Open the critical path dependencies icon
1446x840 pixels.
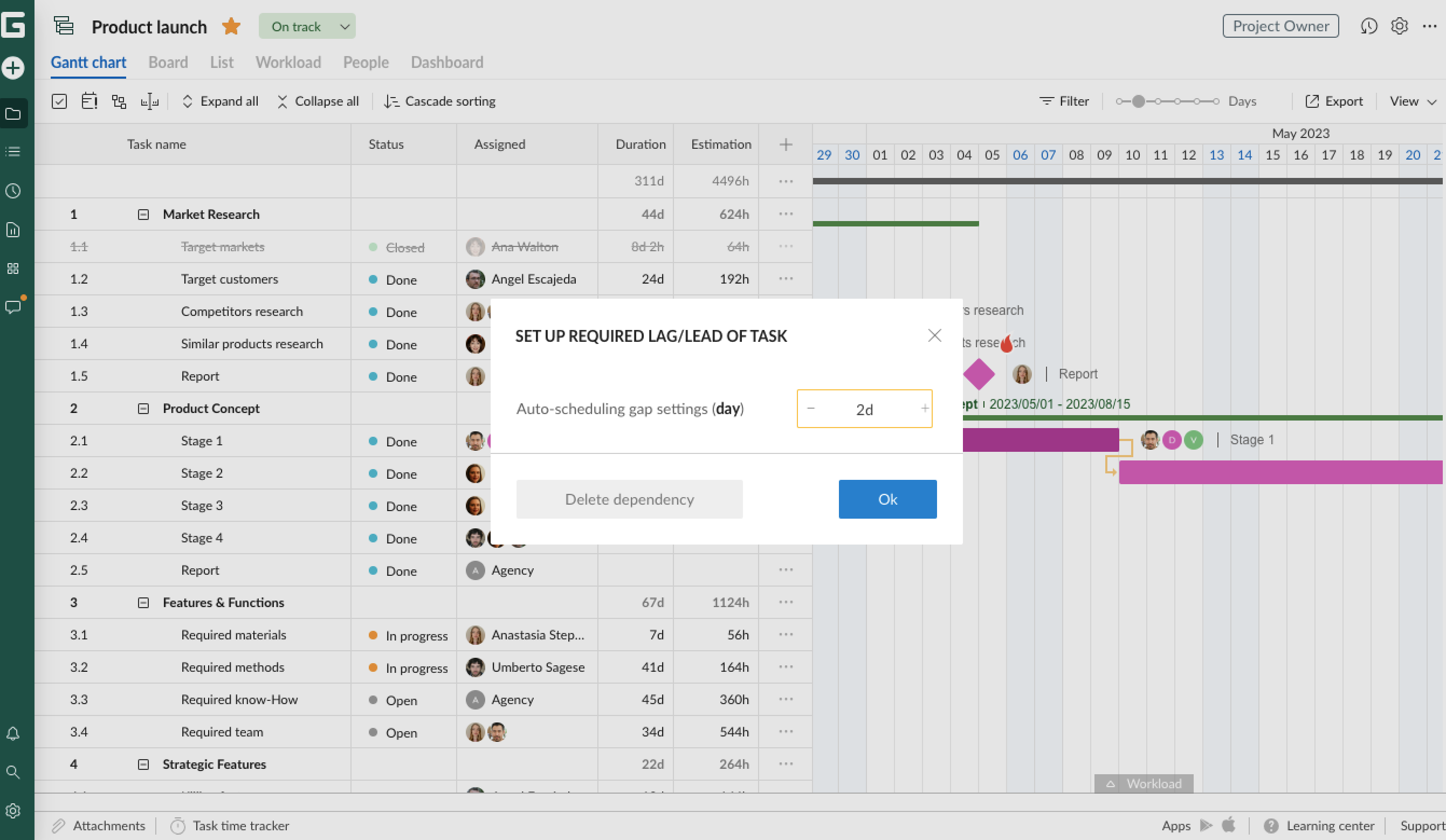119,100
